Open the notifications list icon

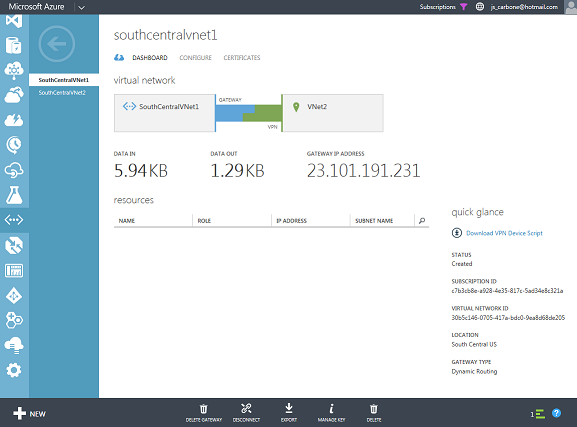click(540, 414)
